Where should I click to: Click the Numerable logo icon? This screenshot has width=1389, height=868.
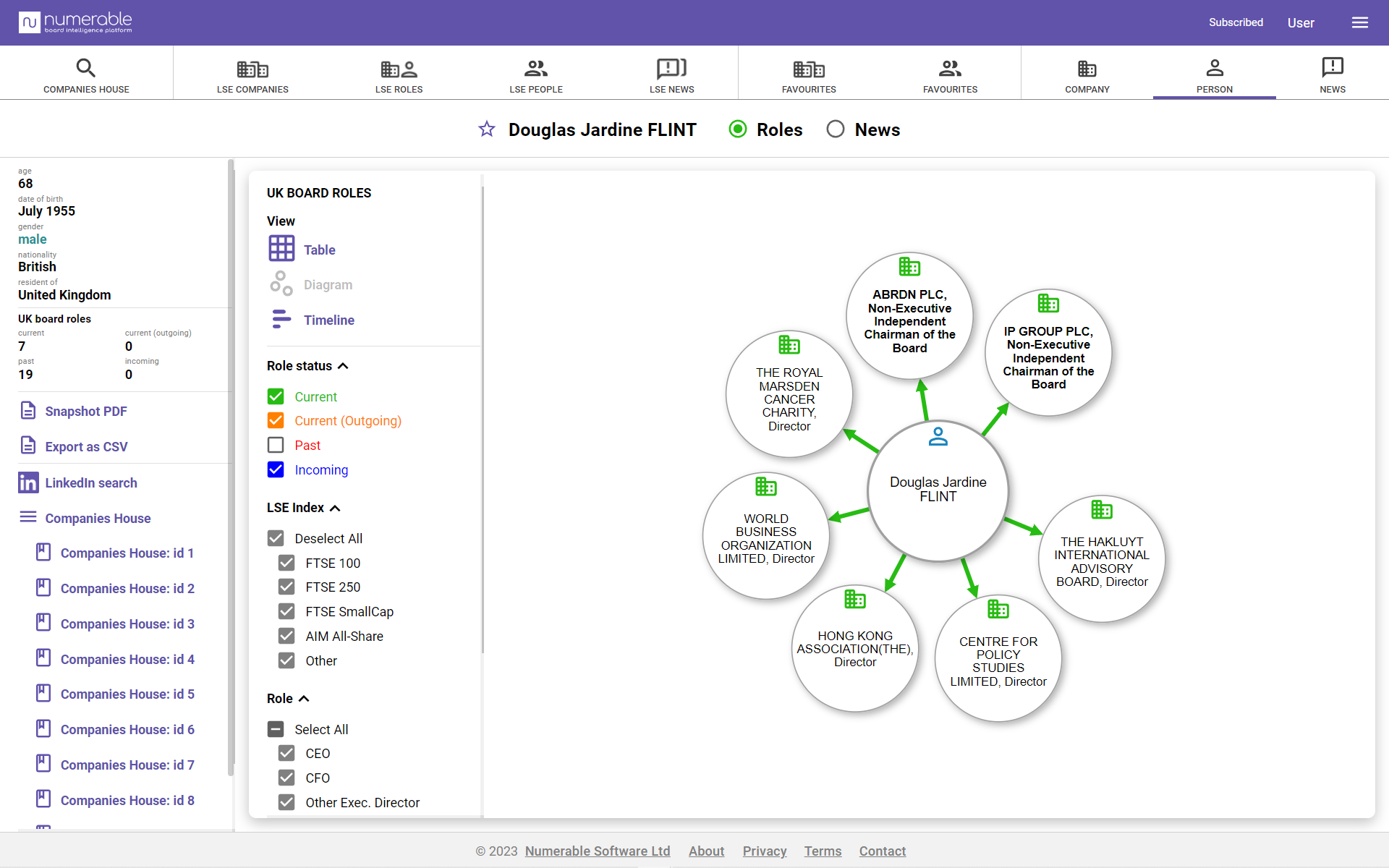pyautogui.click(x=30, y=22)
